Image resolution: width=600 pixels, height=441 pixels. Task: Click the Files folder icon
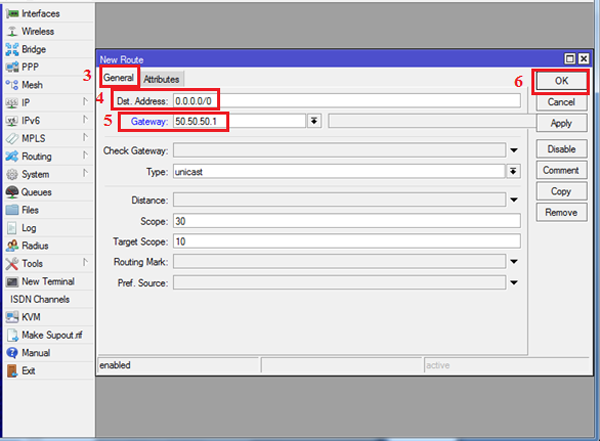(12, 210)
